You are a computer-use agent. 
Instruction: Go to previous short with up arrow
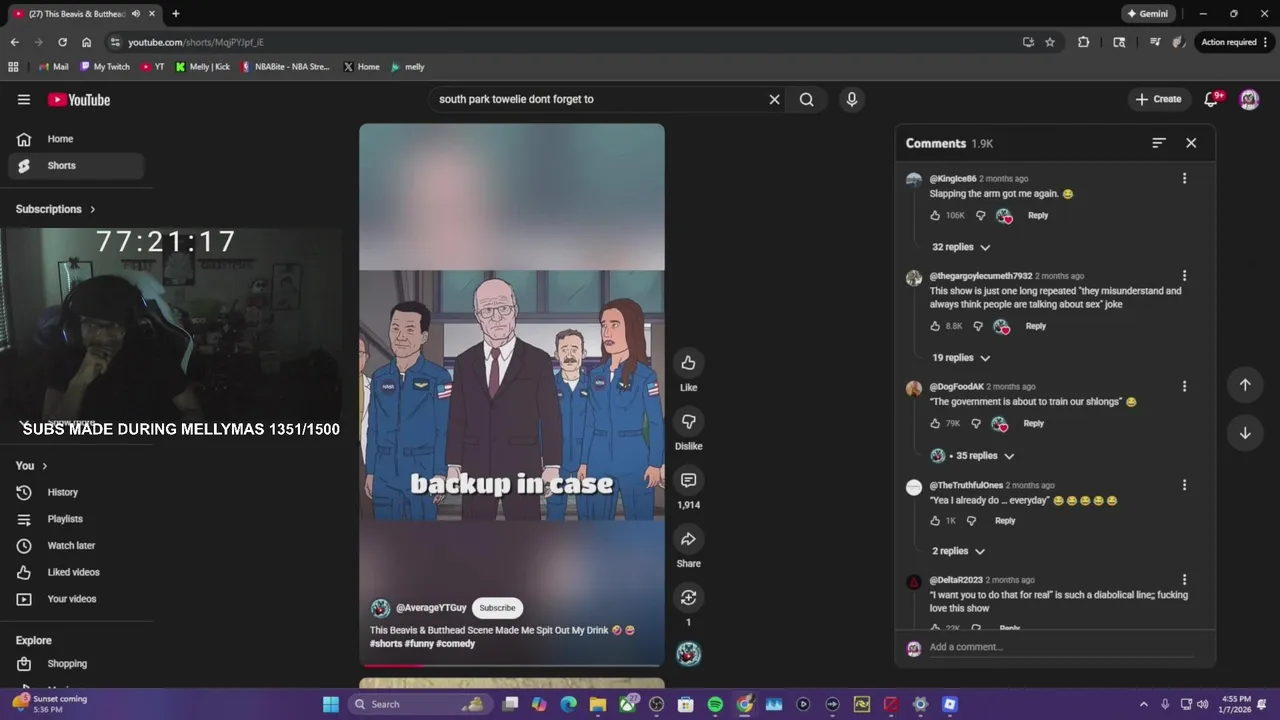[x=1245, y=385]
